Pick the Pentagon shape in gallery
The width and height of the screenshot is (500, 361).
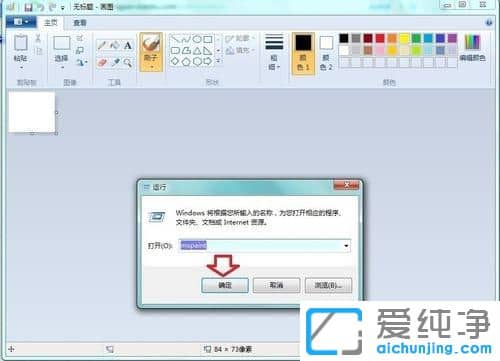(x=186, y=62)
